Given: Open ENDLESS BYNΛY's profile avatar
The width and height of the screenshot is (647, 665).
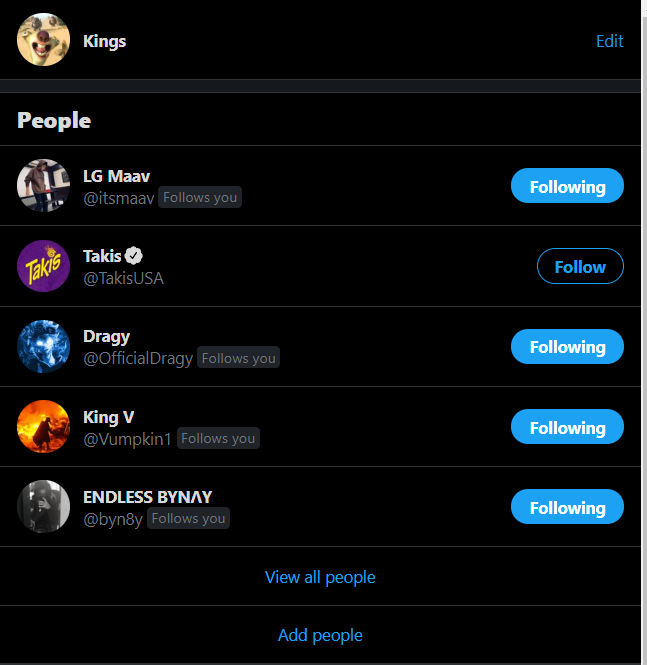Looking at the screenshot, I should [x=43, y=507].
